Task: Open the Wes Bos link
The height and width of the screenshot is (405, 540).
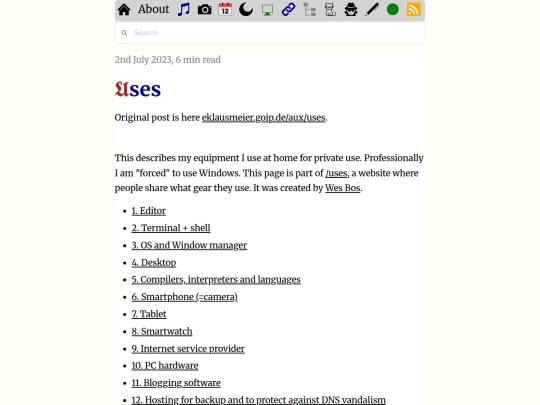Action: [x=343, y=188]
